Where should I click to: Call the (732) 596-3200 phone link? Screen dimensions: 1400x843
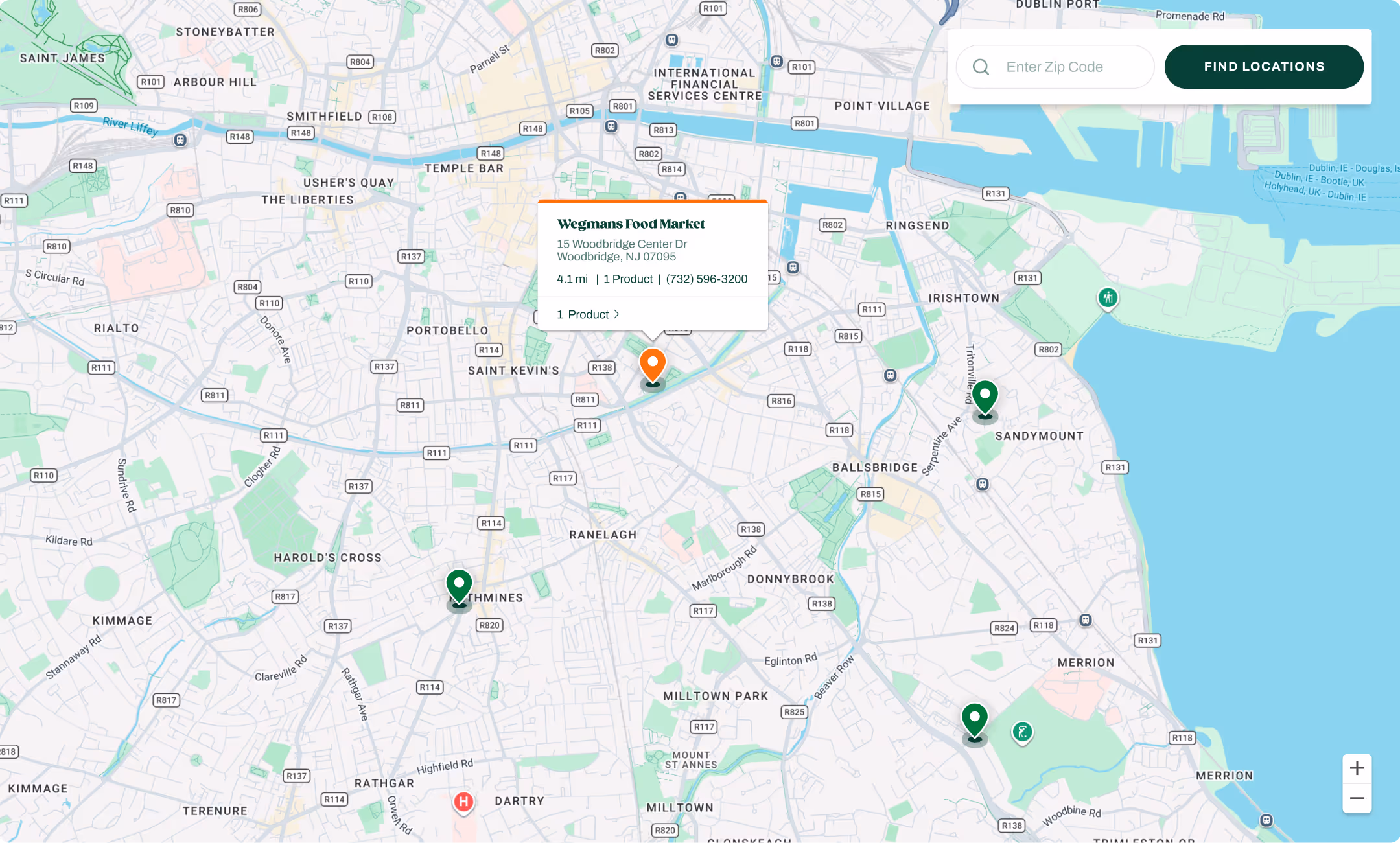tap(706, 279)
